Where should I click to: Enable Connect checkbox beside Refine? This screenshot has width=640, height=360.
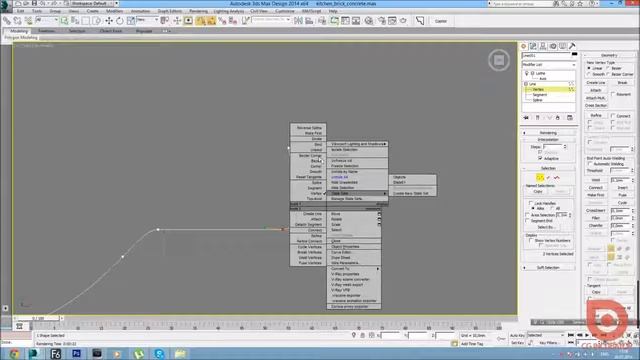pyautogui.click(x=613, y=116)
